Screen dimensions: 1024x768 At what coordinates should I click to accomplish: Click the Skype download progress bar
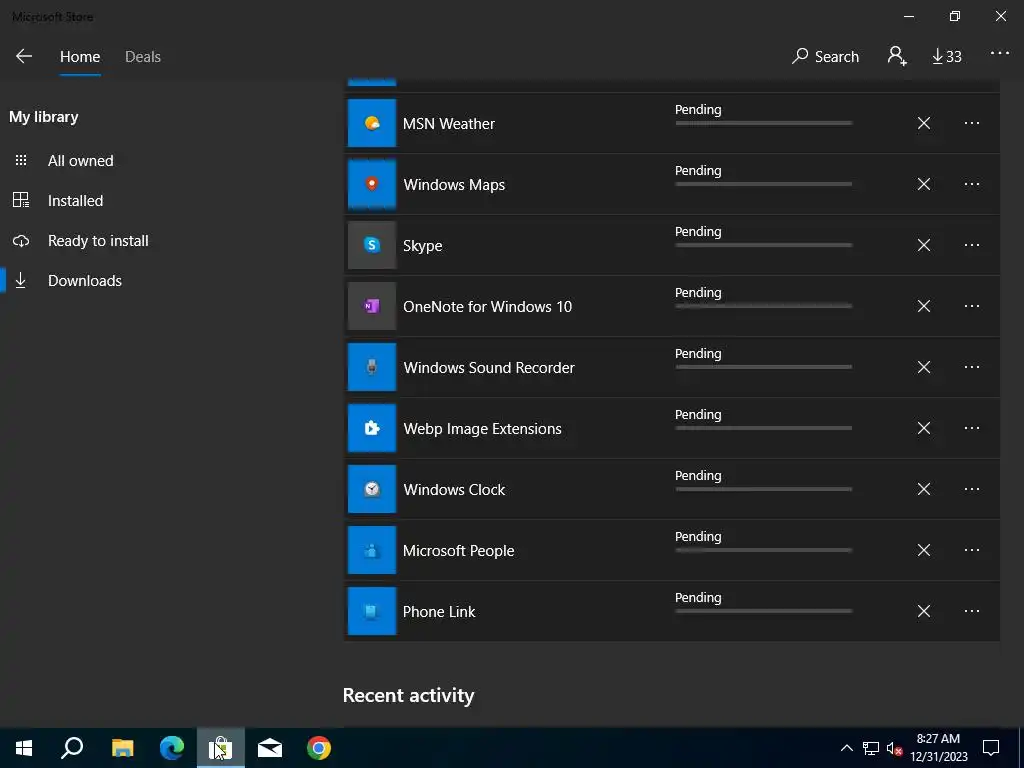click(x=763, y=245)
